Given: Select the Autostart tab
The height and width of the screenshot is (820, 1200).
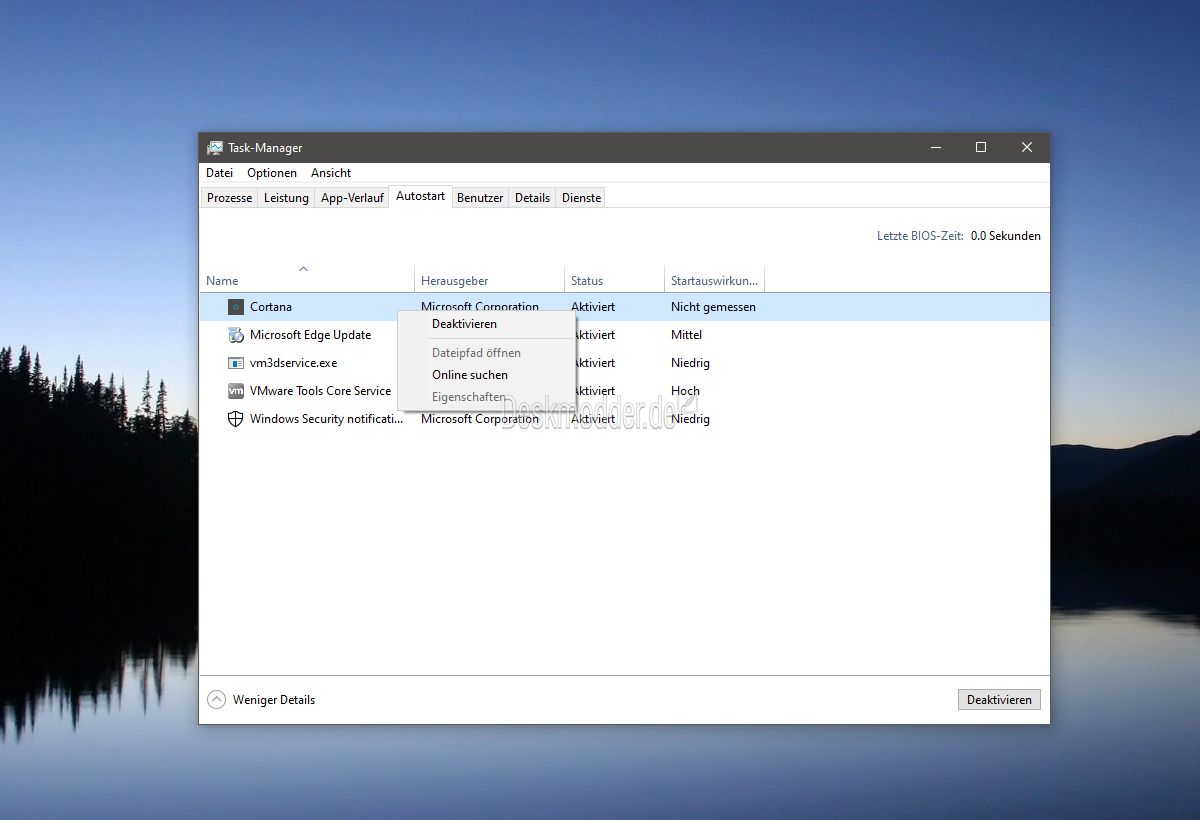Looking at the screenshot, I should pos(421,196).
